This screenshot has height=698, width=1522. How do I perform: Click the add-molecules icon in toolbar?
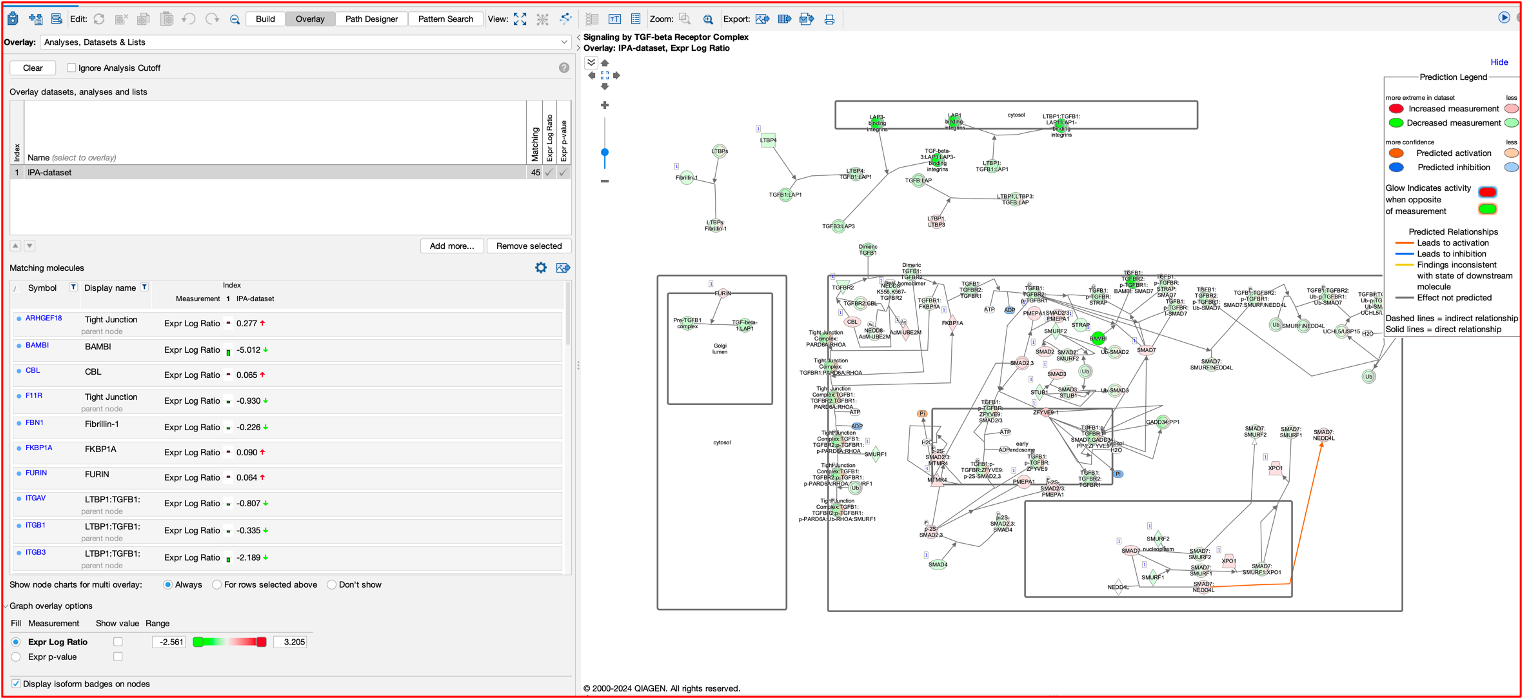(x=35, y=19)
